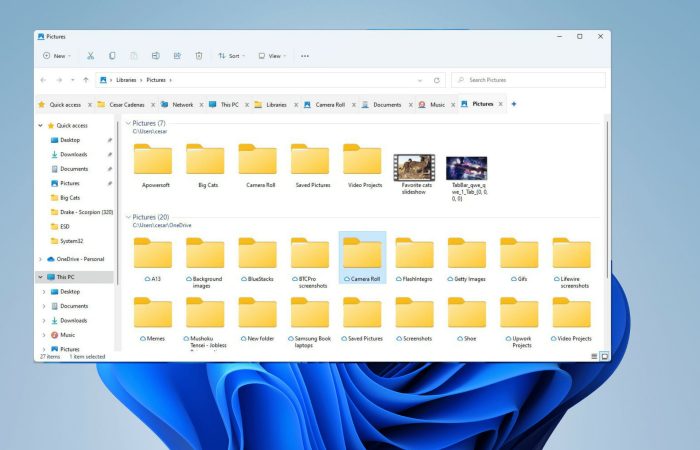The width and height of the screenshot is (700, 450).
Task: Click Pictures in the address breadcrumb
Action: (156, 80)
